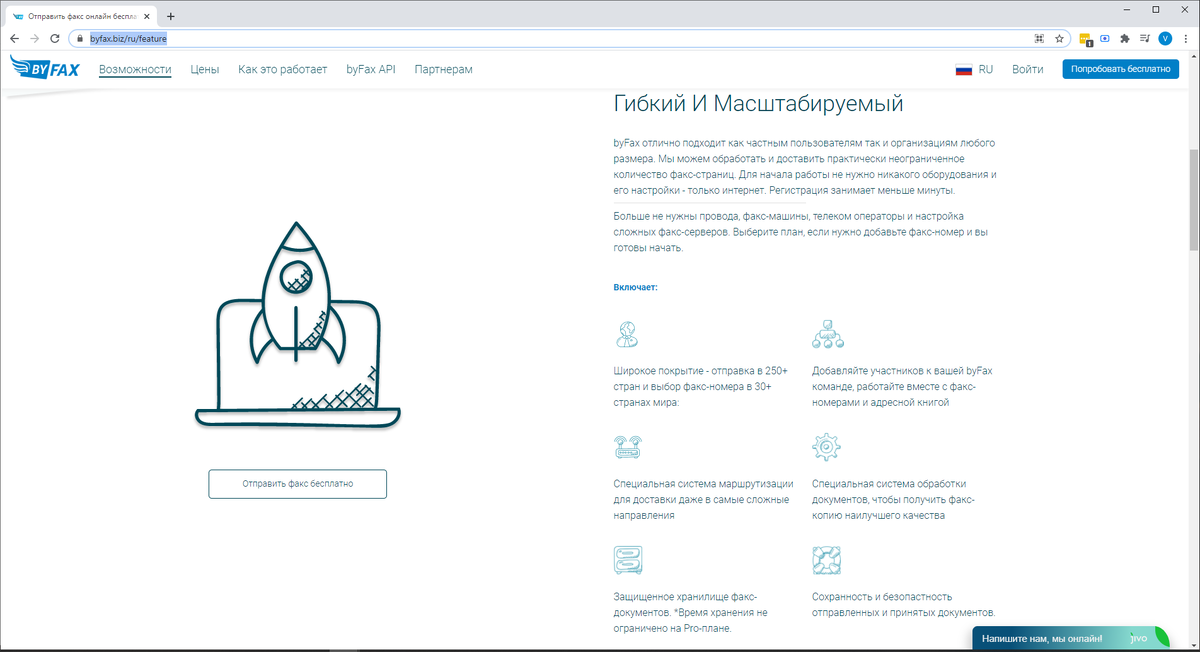Open the profile avatar V
This screenshot has height=652, width=1200.
(1165, 38)
